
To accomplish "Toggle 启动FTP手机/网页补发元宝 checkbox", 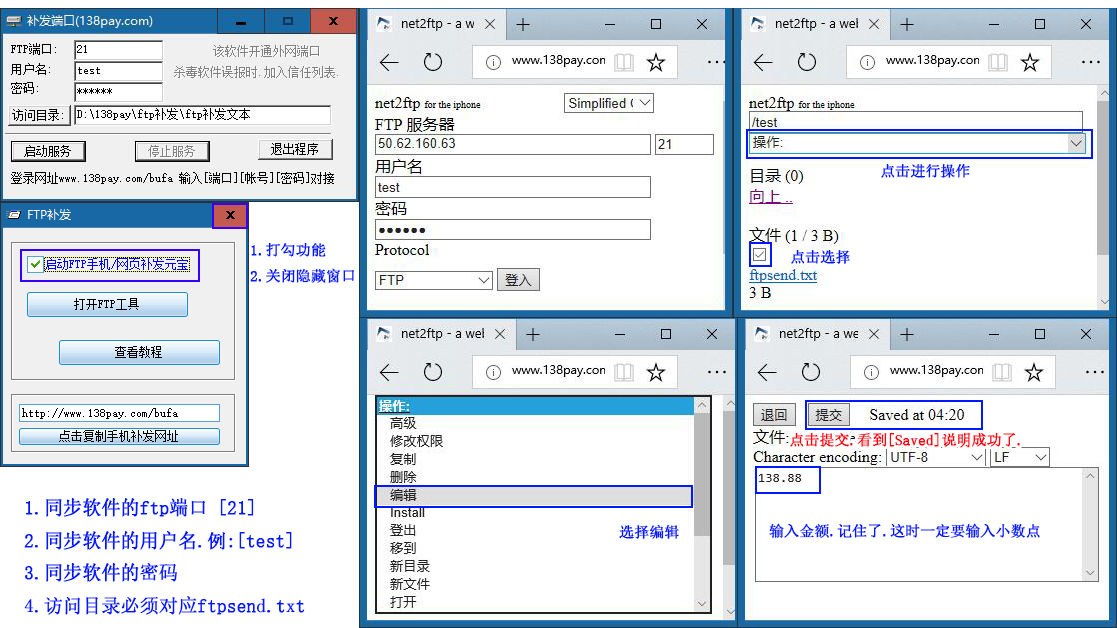I will (36, 265).
